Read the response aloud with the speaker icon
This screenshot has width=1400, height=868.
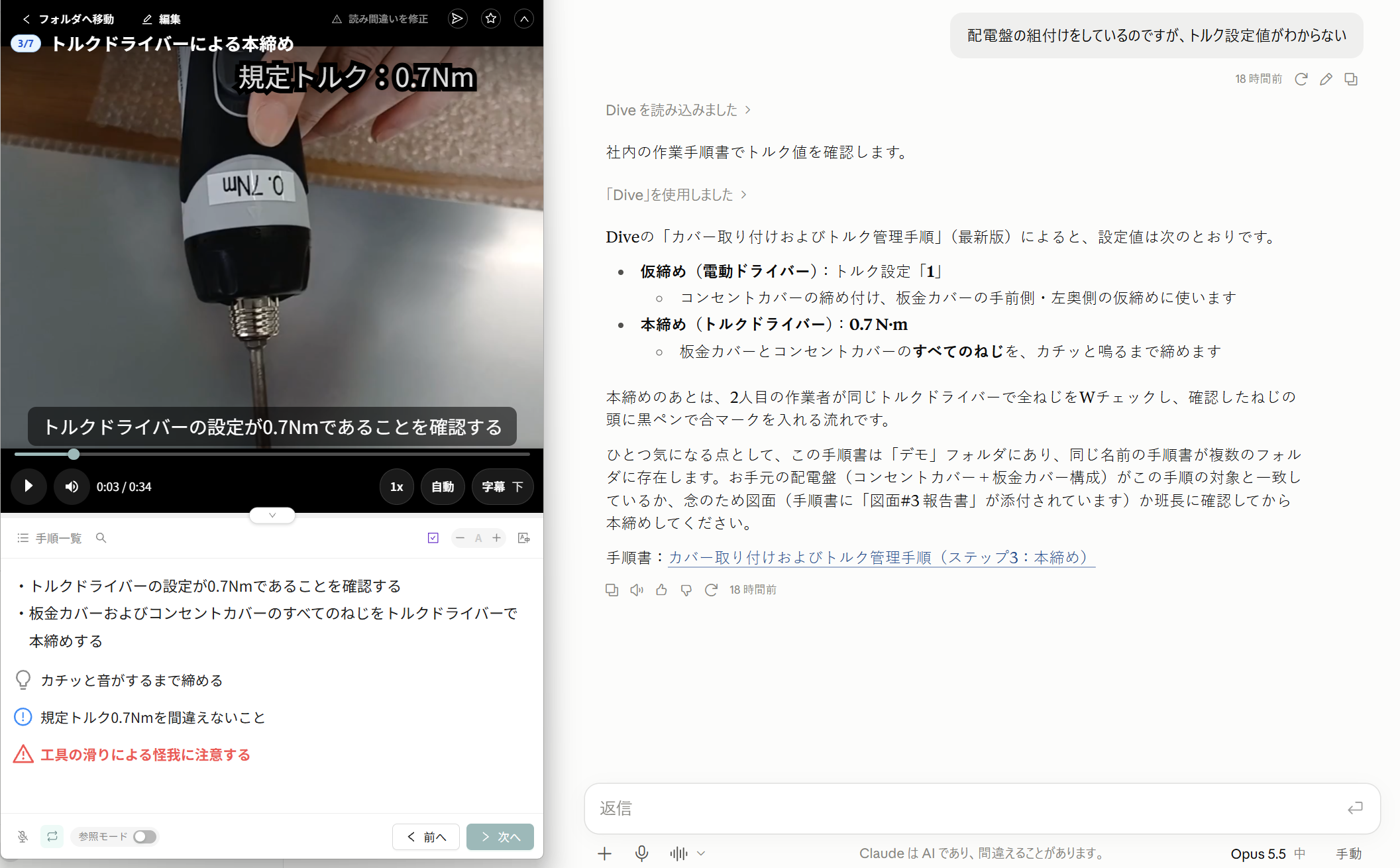(x=637, y=590)
